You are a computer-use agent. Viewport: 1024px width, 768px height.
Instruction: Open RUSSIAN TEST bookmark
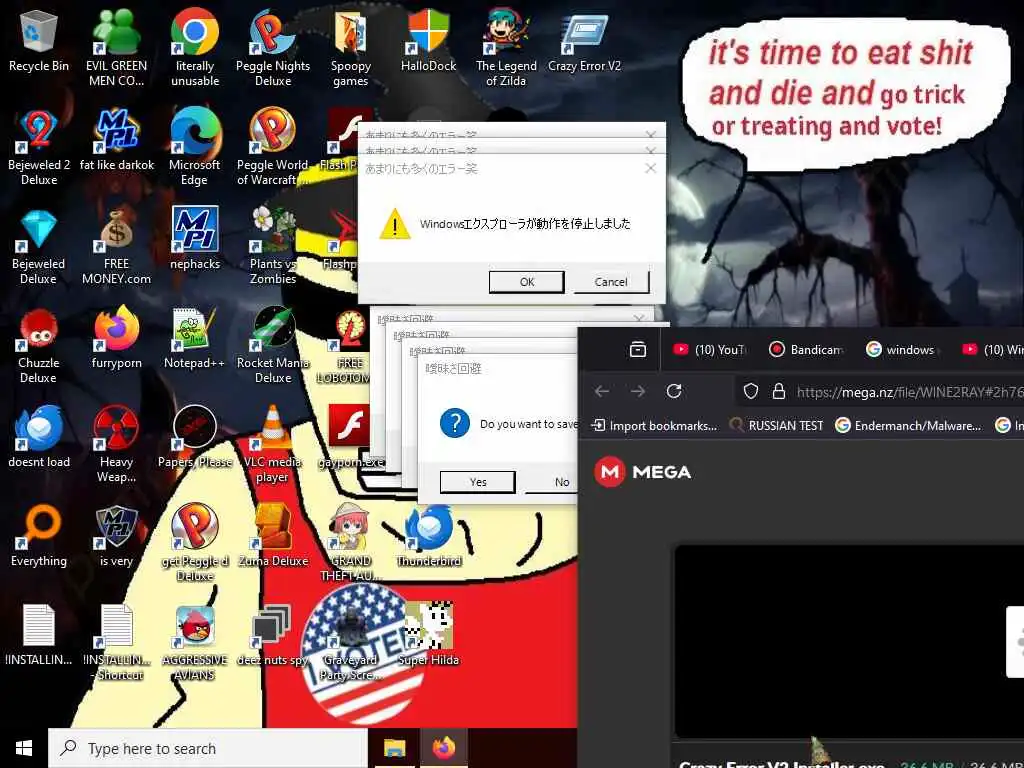(776, 426)
